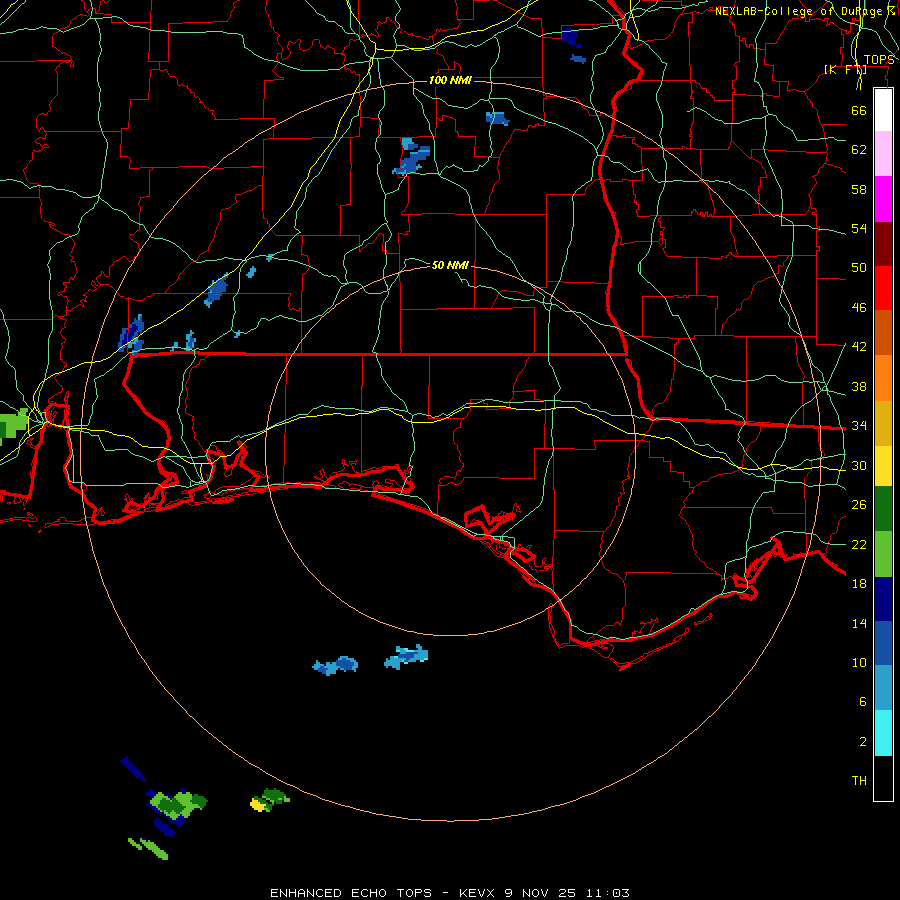Click the legend value '58'
The height and width of the screenshot is (900, 900).
(x=859, y=189)
